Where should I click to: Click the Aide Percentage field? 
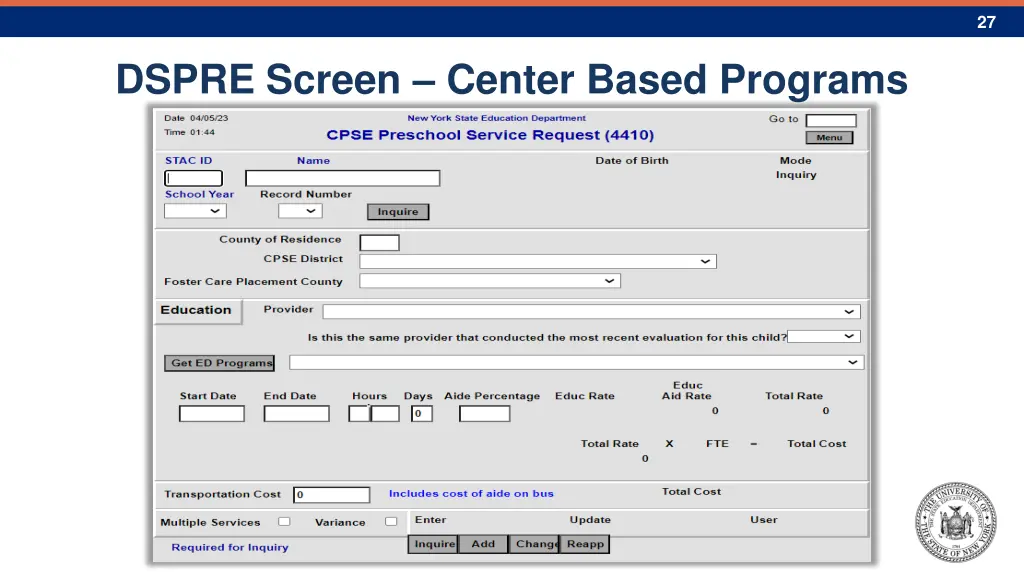tap(485, 413)
